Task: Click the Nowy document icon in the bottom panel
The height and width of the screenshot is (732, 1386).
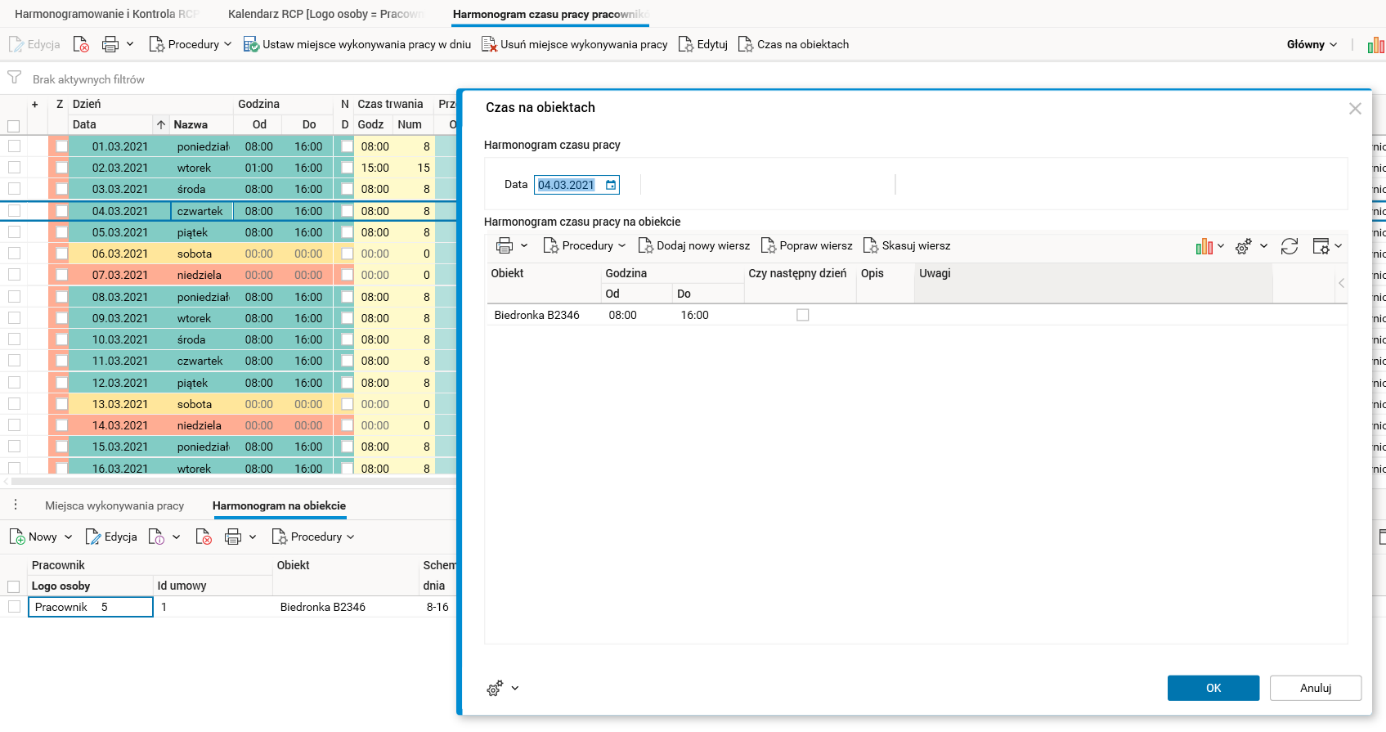Action: pyautogui.click(x=17, y=537)
